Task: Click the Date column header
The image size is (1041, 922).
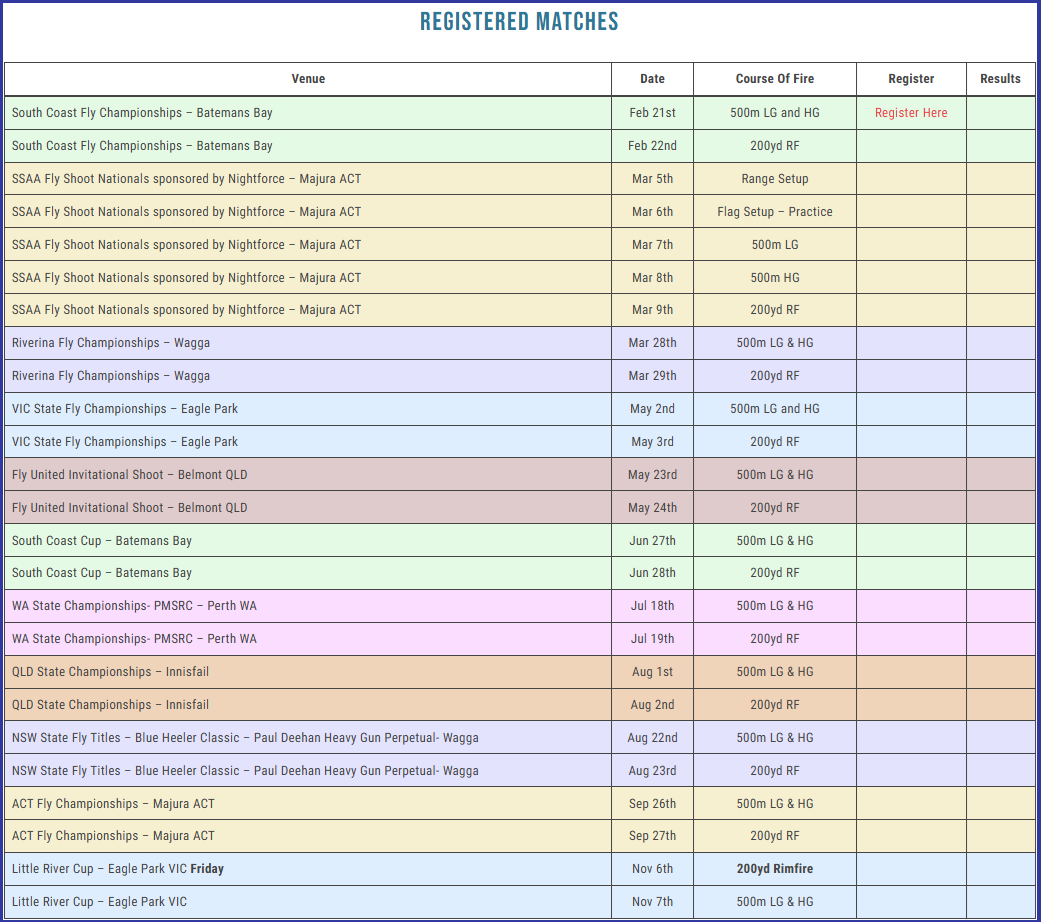Action: 652,79
